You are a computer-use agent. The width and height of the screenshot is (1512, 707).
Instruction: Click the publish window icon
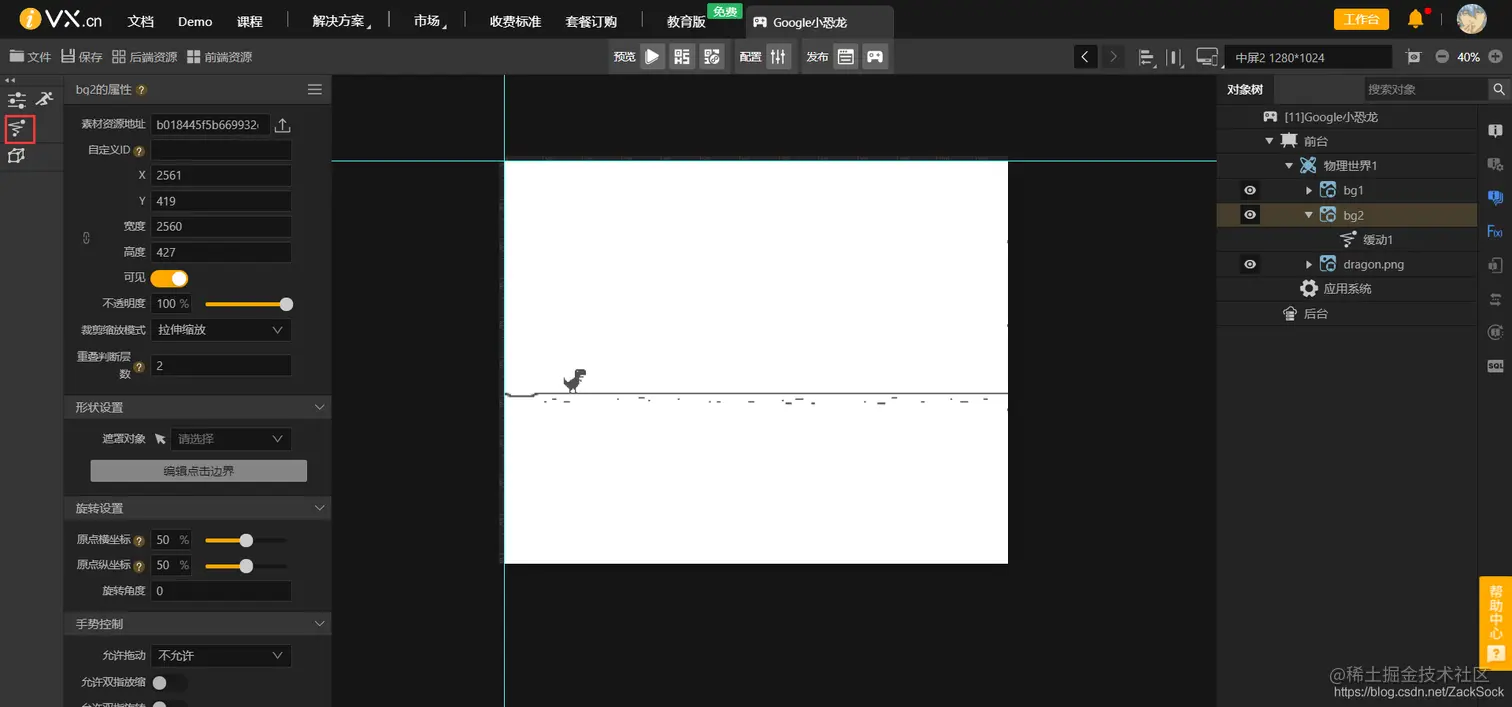coord(846,57)
